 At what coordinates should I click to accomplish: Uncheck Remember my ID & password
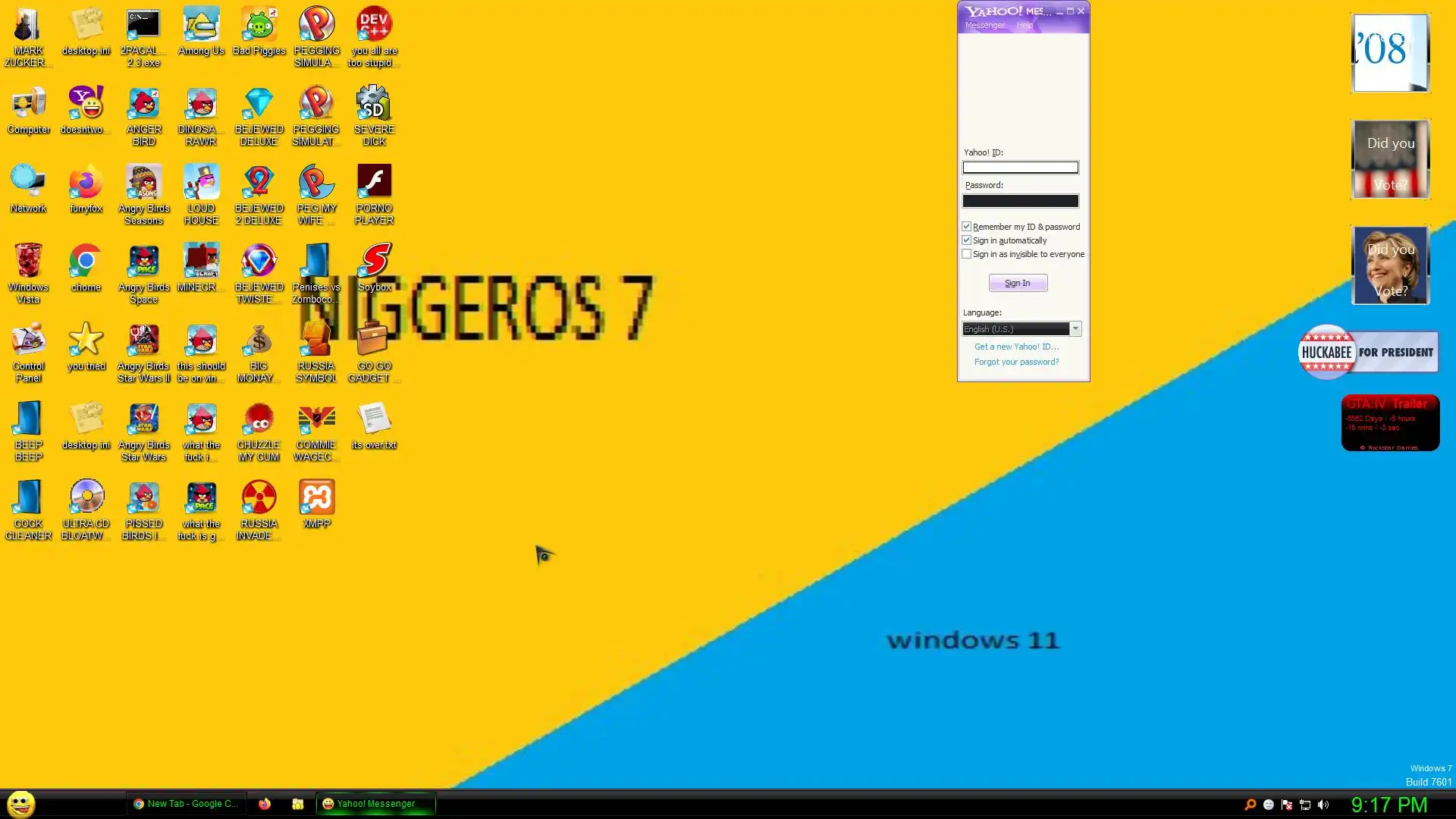967,227
